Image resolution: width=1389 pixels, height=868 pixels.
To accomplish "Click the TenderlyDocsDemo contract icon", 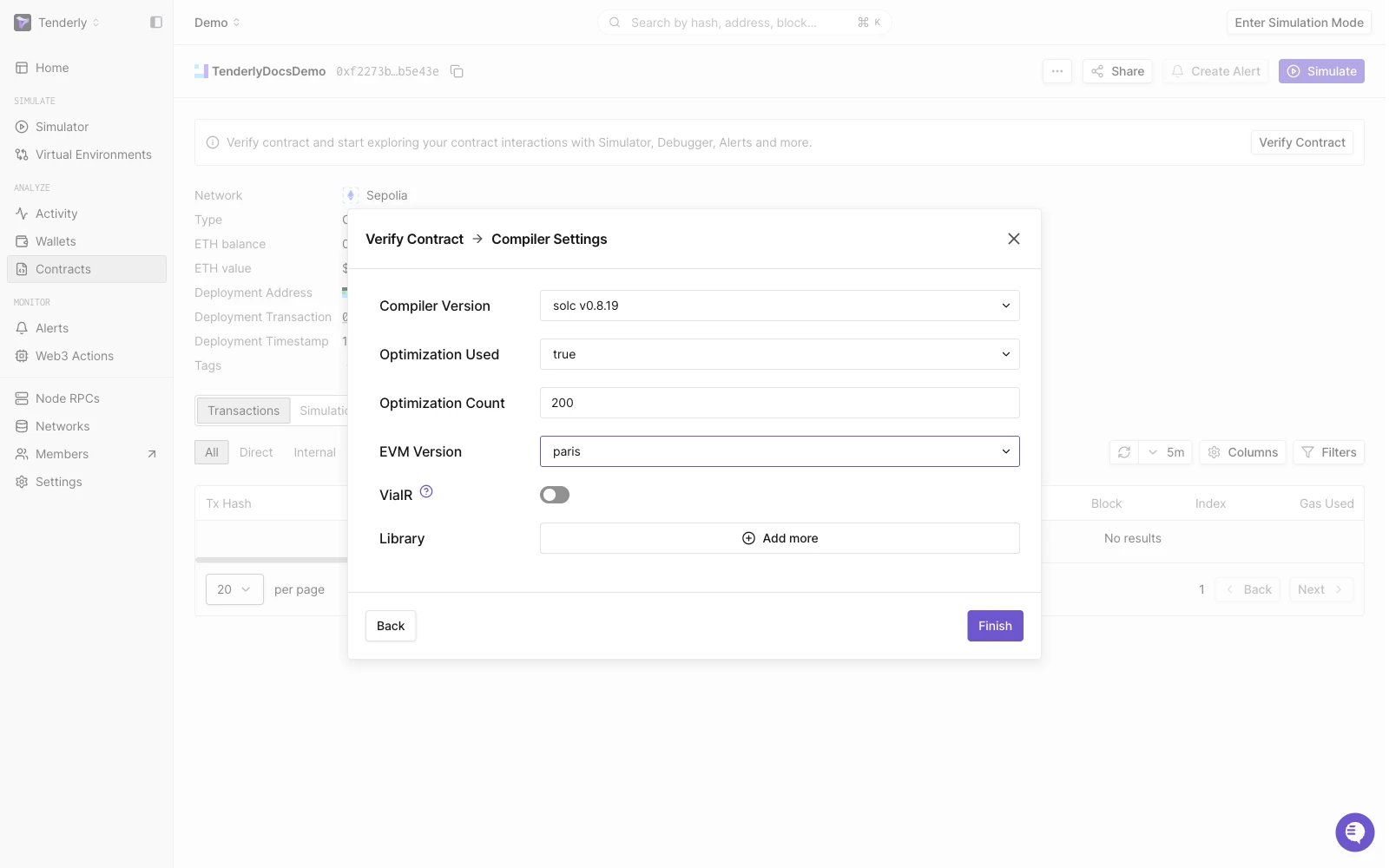I will pyautogui.click(x=201, y=71).
